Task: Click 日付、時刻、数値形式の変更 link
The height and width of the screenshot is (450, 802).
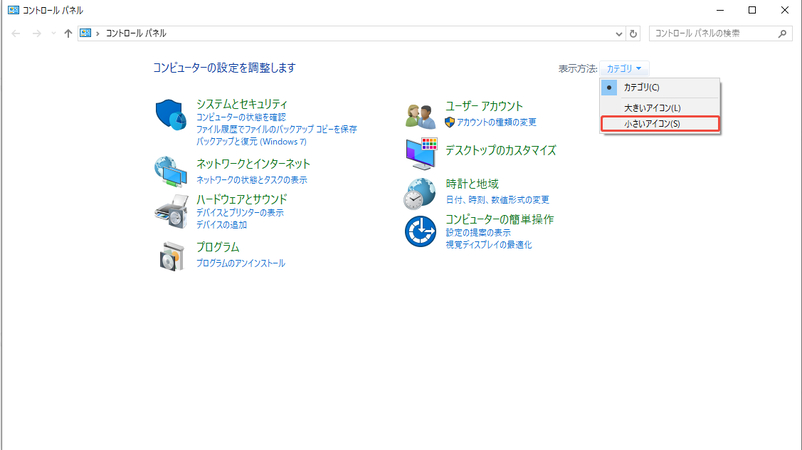Action: (497, 200)
